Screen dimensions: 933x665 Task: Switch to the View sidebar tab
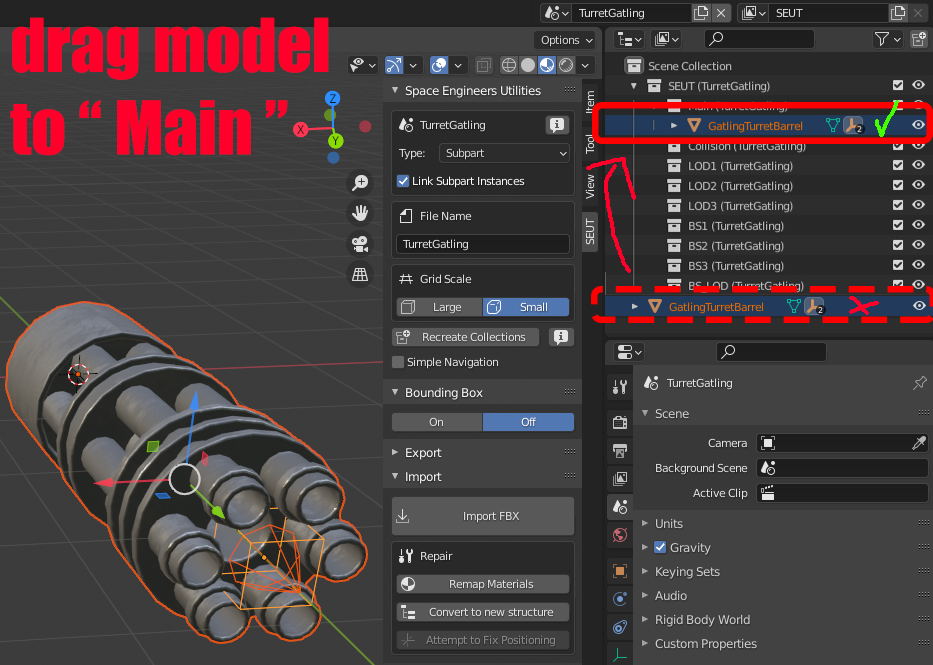pos(590,186)
